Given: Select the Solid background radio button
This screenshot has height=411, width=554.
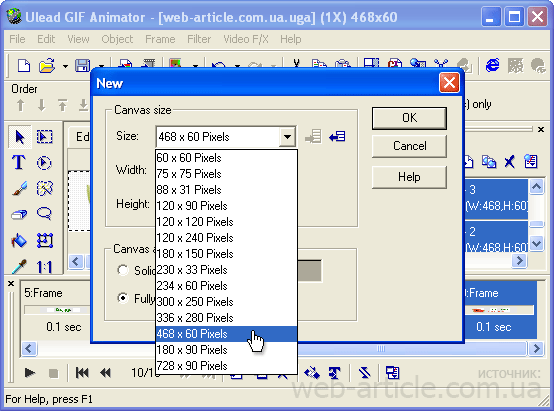Looking at the screenshot, I should tap(123, 270).
